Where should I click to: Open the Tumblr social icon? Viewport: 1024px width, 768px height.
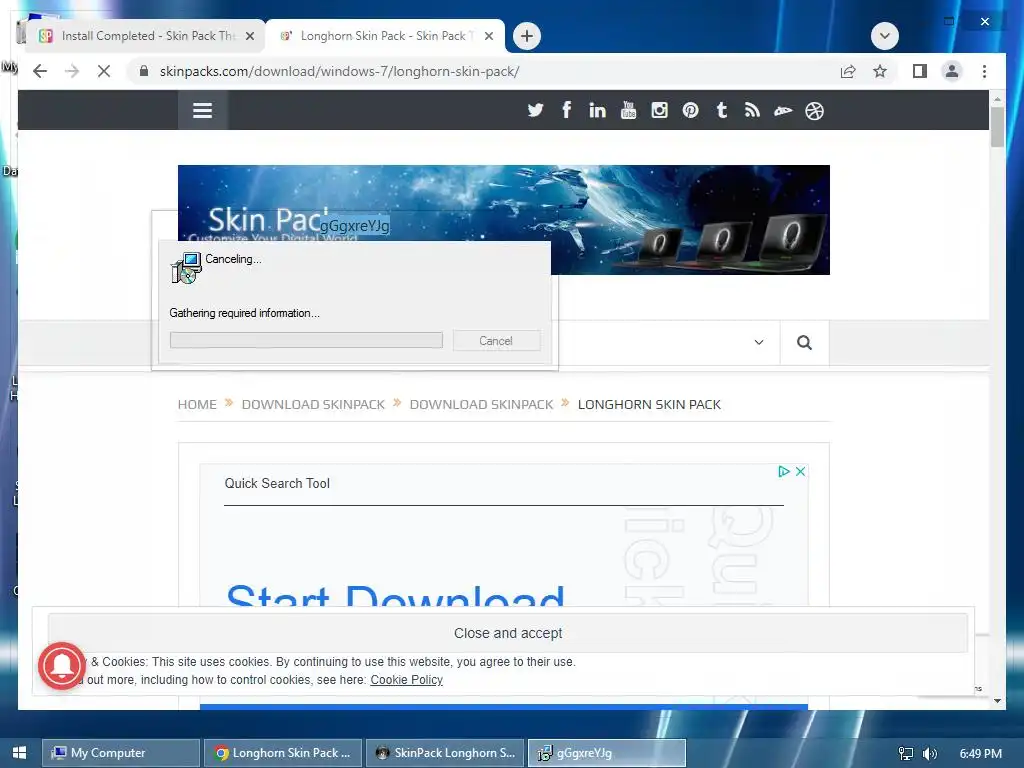[x=722, y=110]
